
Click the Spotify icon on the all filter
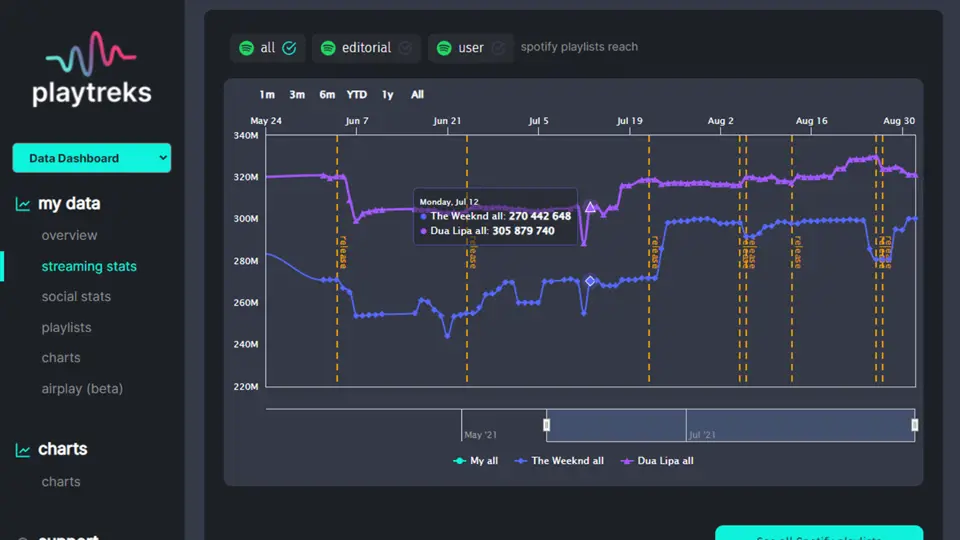(247, 48)
